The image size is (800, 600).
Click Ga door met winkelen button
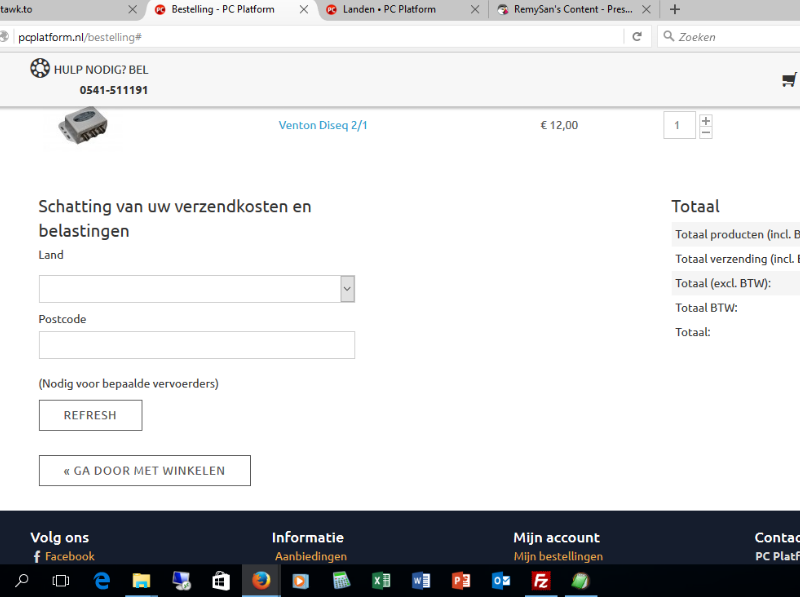144,470
